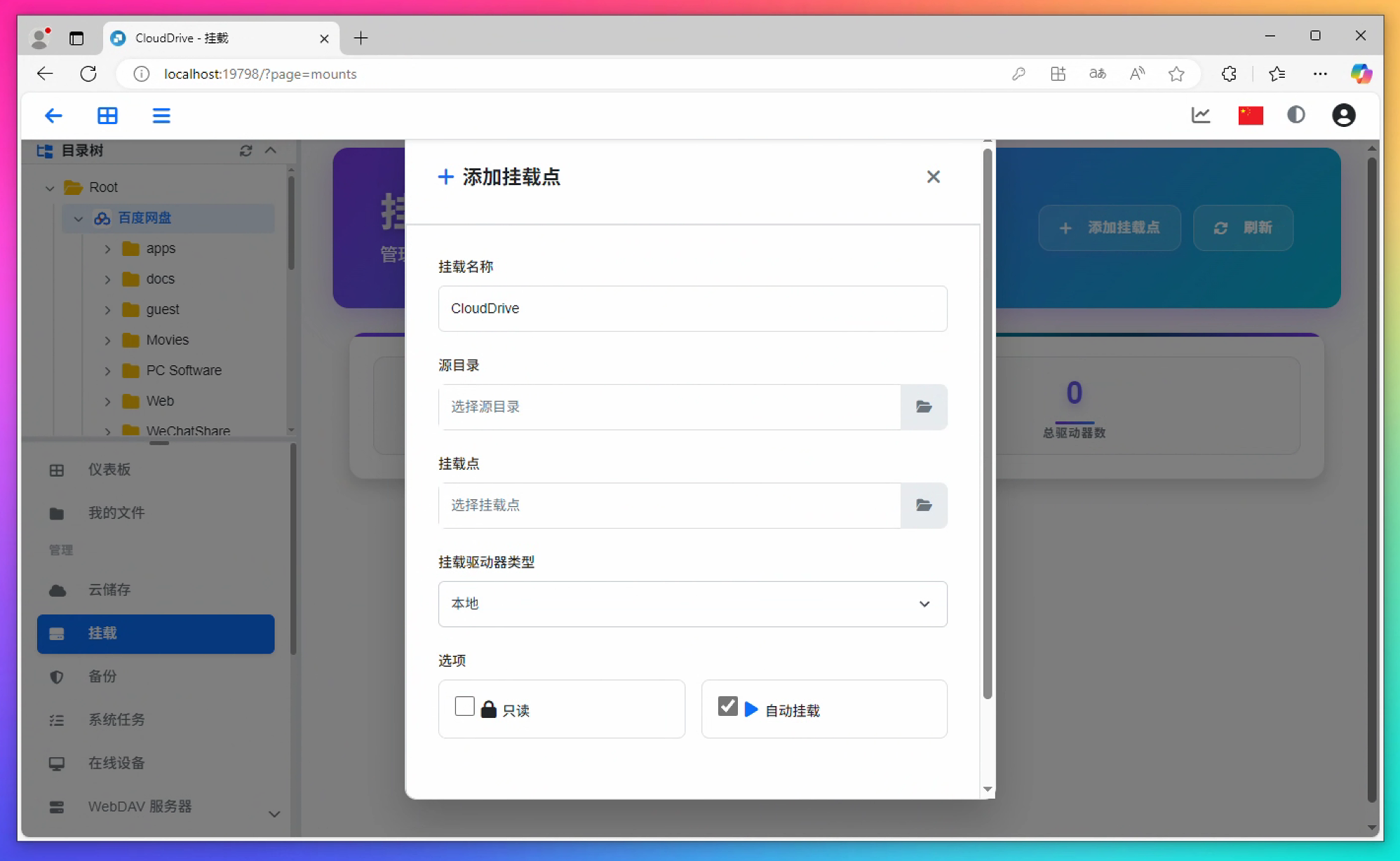Close the 添加挂载点 dialog

[933, 177]
